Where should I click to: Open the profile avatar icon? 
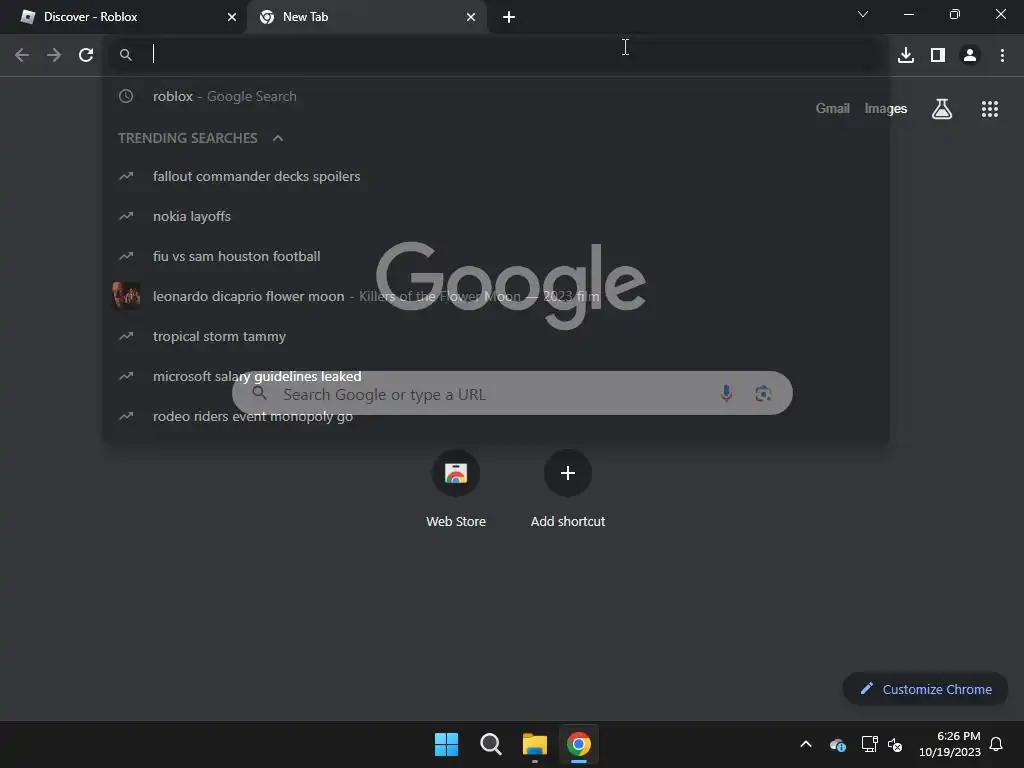(970, 55)
